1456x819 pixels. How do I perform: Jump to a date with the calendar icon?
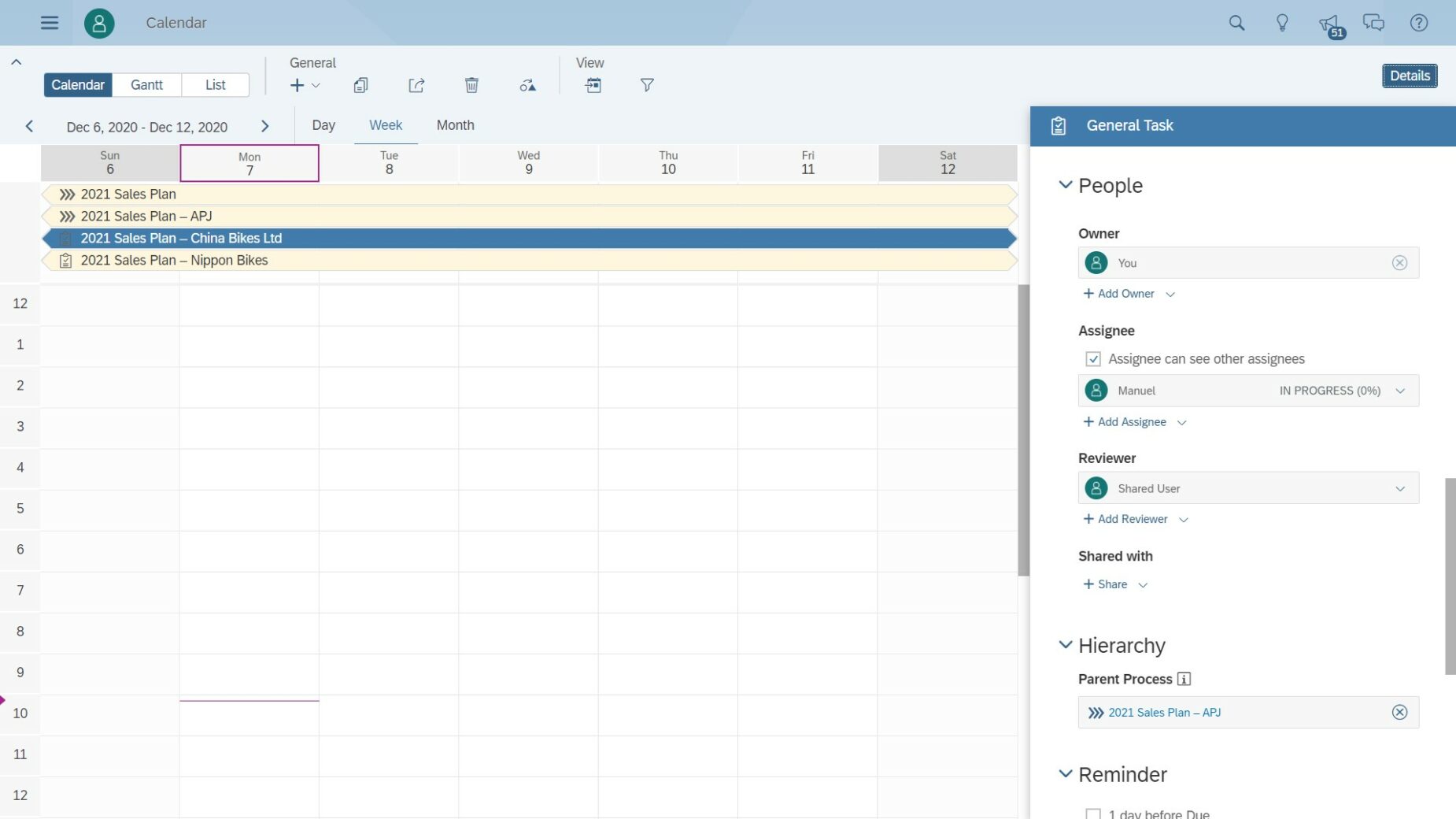[x=593, y=85]
